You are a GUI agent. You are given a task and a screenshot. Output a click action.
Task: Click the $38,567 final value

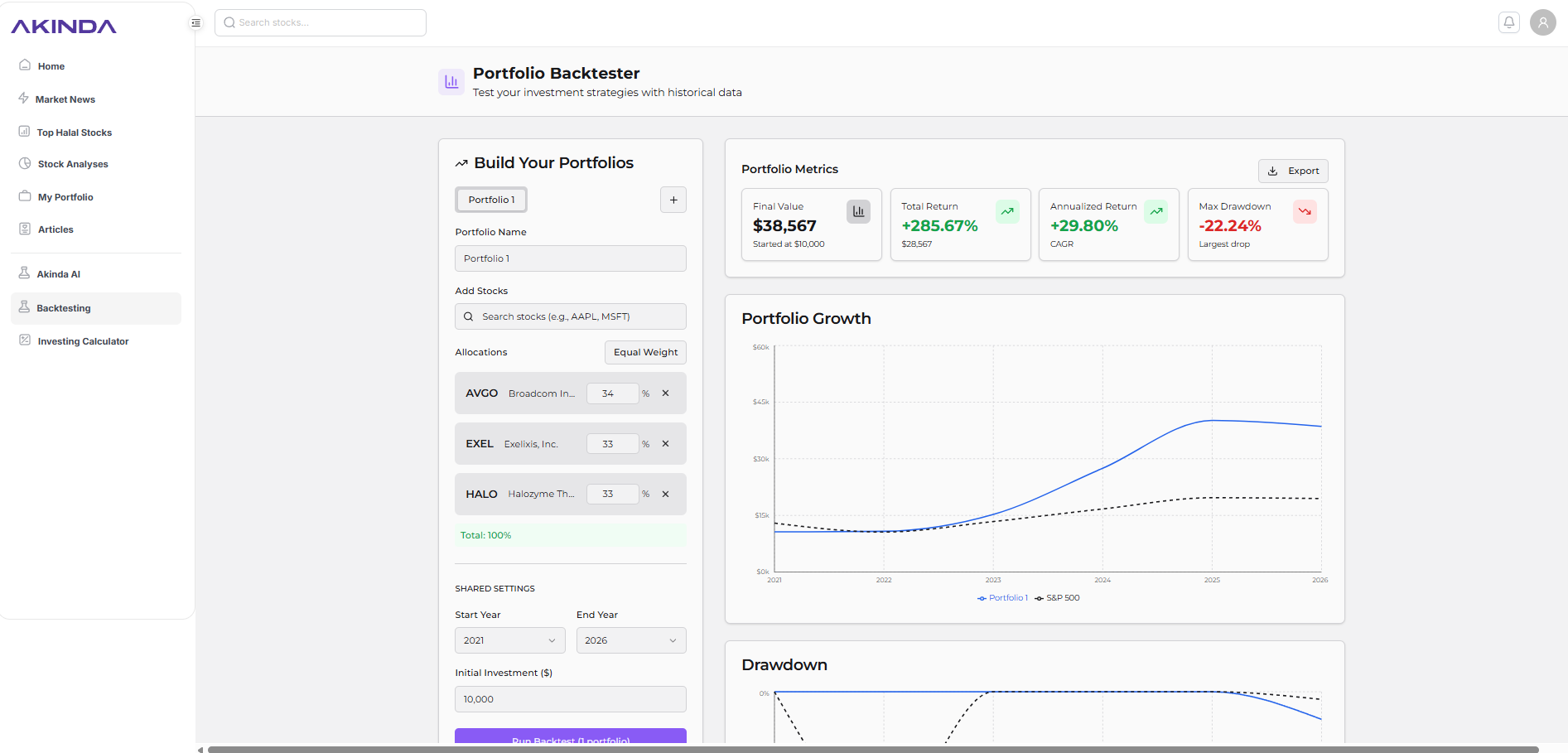(x=784, y=226)
